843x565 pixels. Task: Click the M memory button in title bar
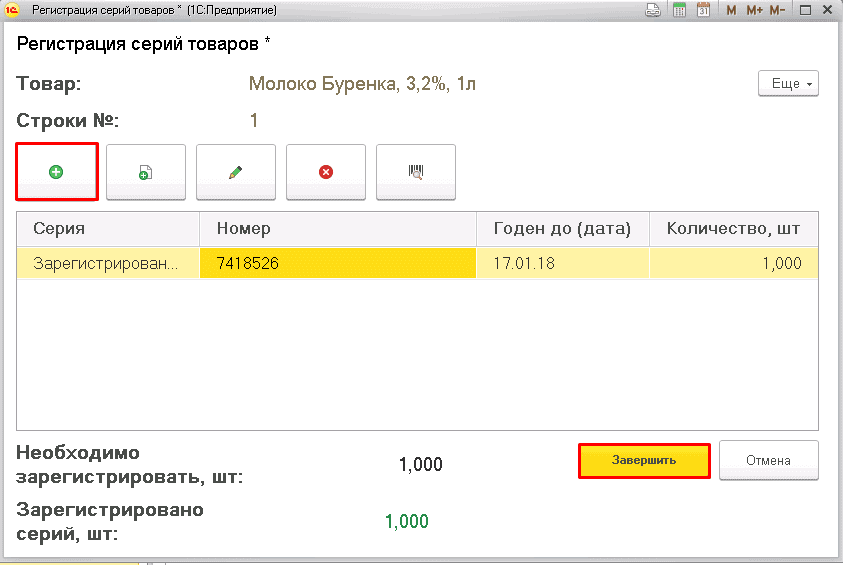(x=731, y=10)
